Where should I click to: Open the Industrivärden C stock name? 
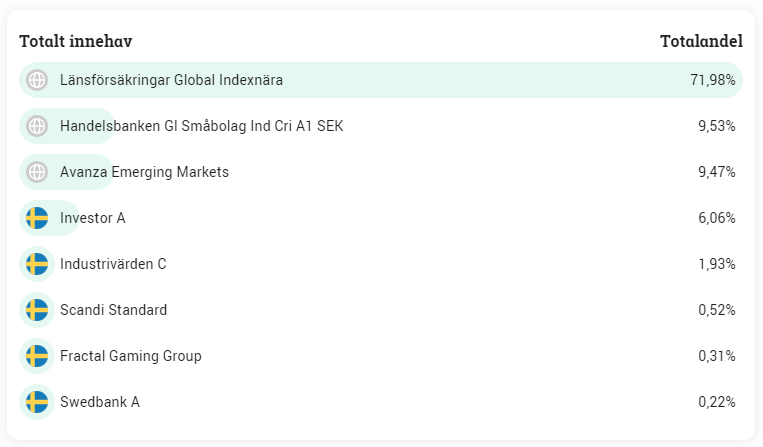(113, 264)
